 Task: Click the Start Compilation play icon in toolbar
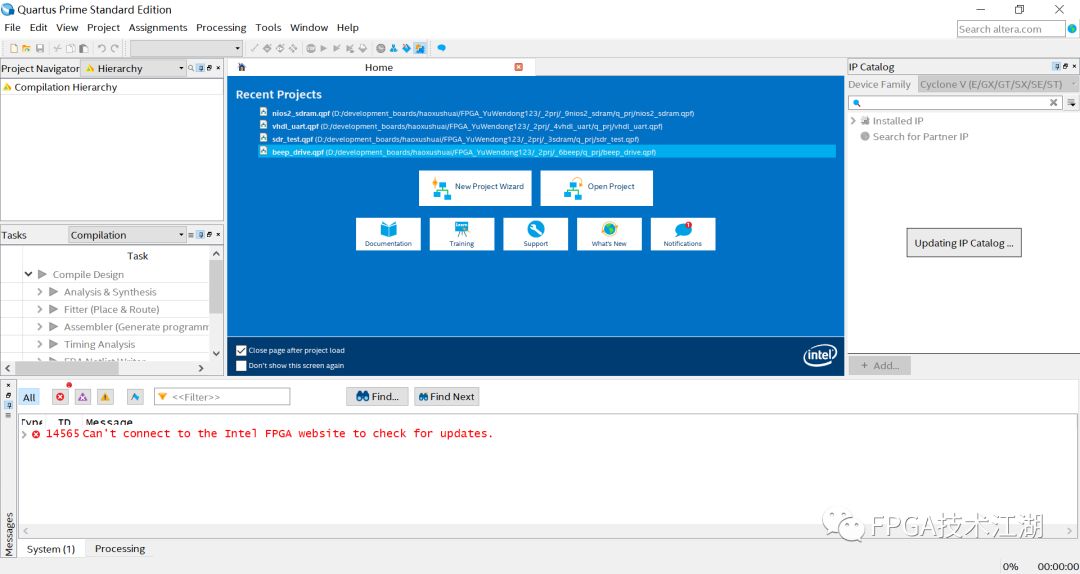pos(323,48)
